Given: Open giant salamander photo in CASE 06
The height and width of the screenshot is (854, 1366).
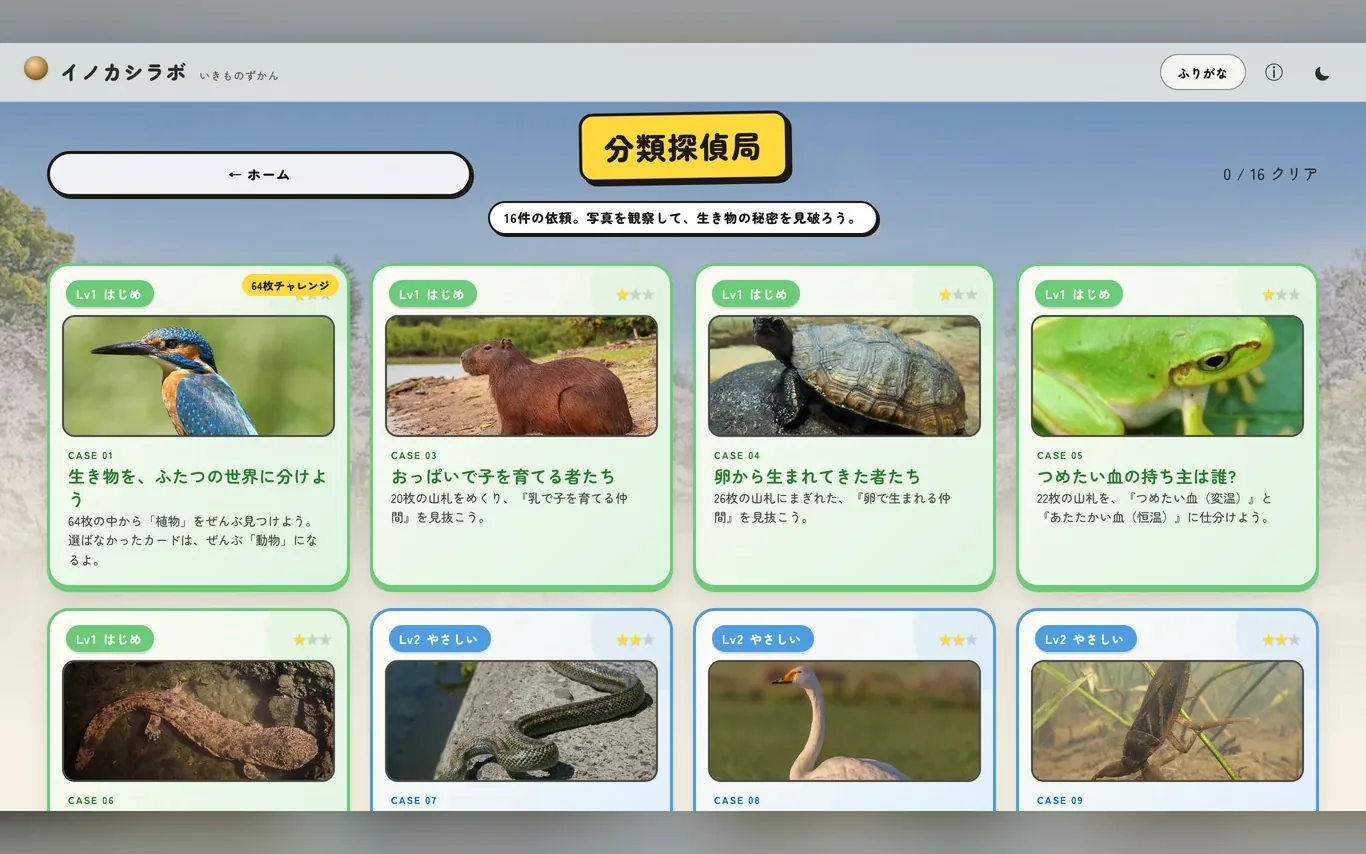Looking at the screenshot, I should click(198, 721).
